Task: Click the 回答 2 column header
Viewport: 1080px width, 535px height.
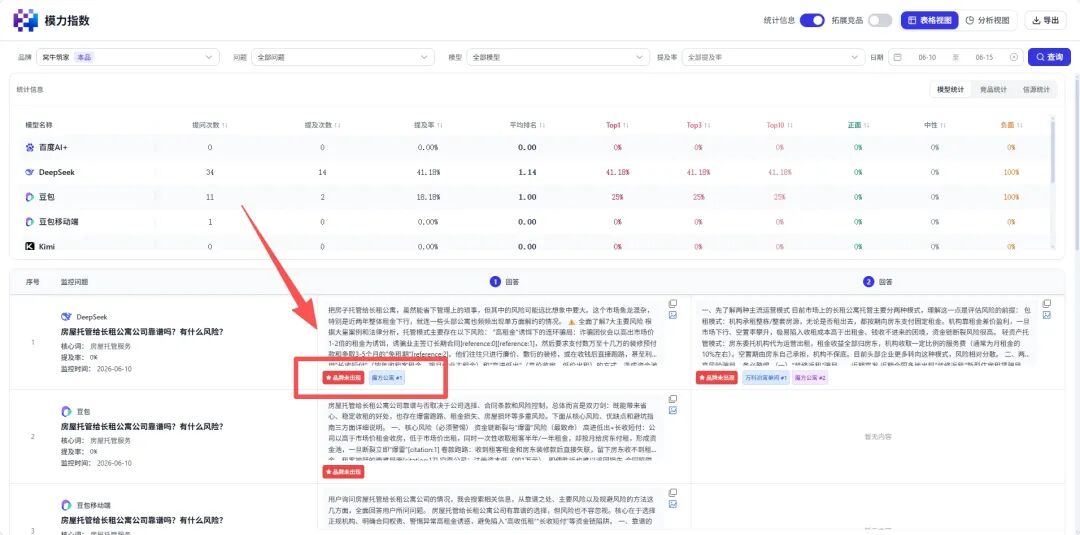Action: [878, 282]
